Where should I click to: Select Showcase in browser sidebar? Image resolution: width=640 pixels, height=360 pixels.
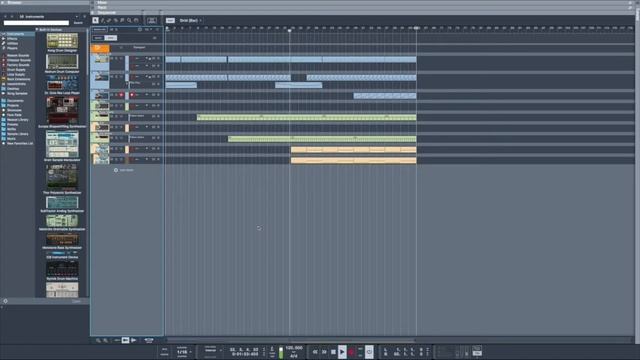[14, 110]
